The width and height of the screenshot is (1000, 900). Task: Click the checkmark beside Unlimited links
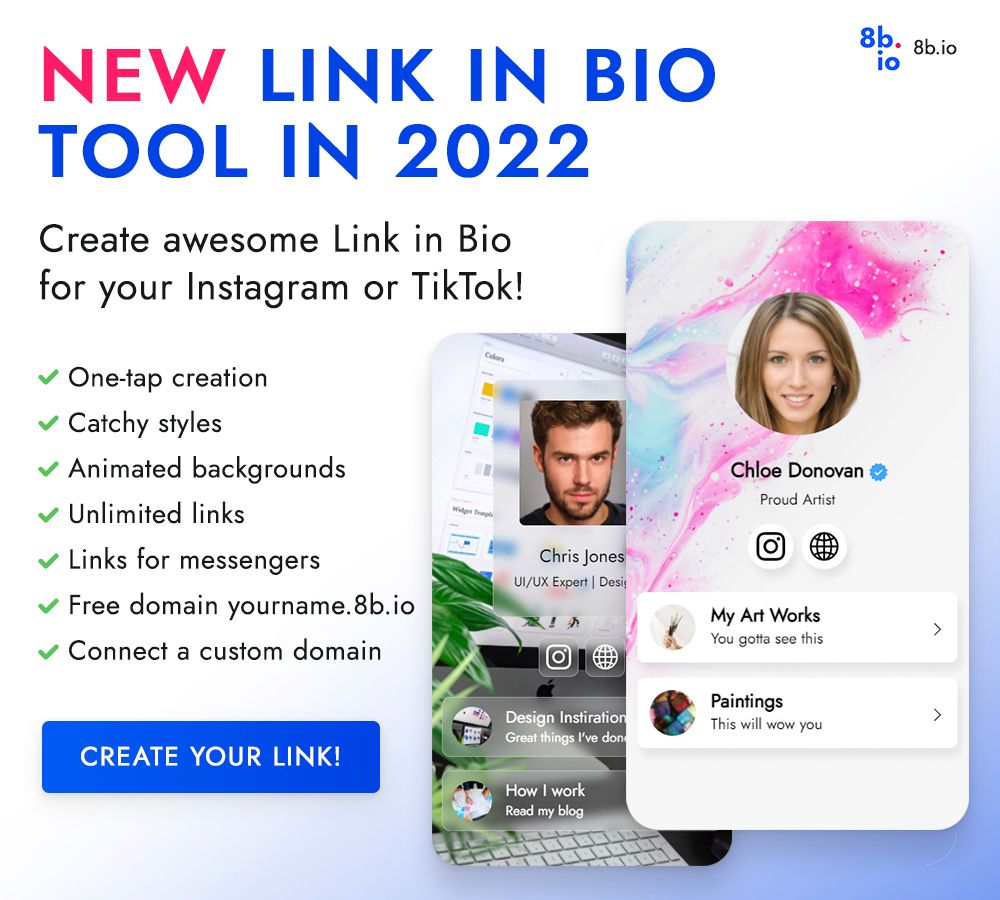tap(48, 514)
